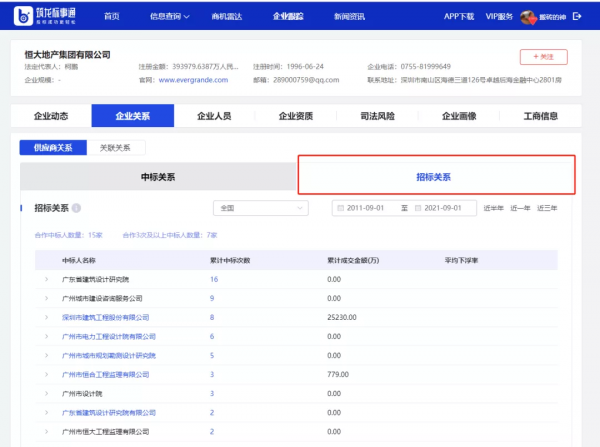Expand row 广州市恒大工程监理有限公司

click(x=46, y=432)
